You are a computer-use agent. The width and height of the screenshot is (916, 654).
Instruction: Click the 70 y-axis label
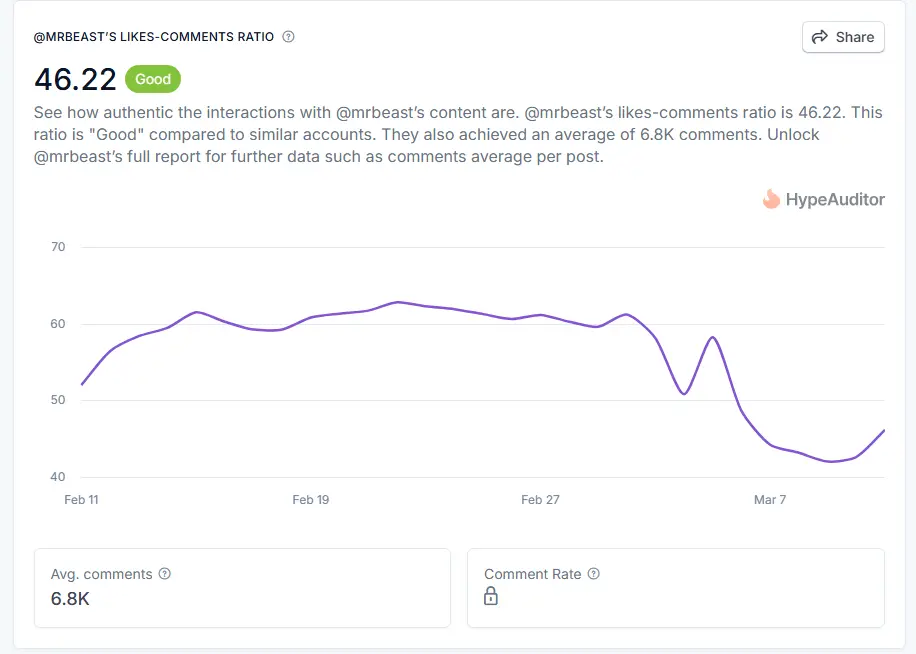(x=57, y=247)
